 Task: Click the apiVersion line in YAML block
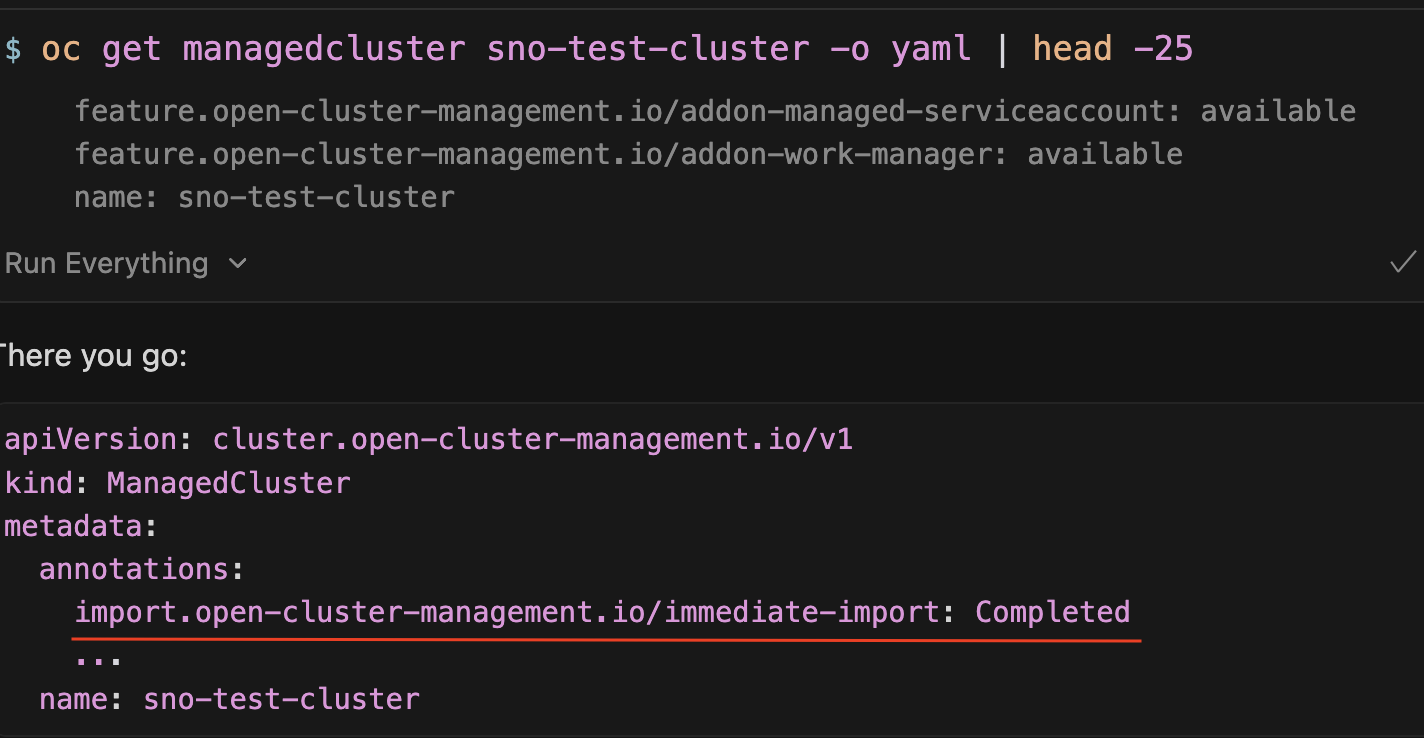[428, 440]
